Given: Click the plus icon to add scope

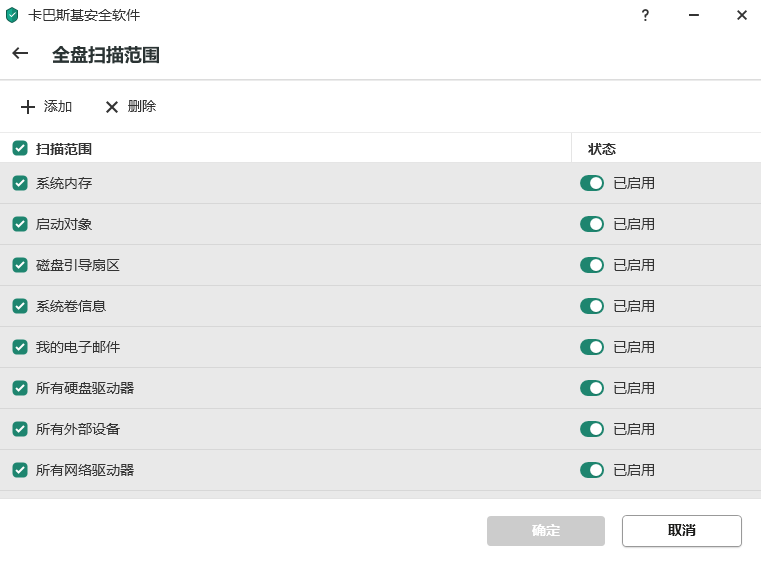Looking at the screenshot, I should [x=28, y=107].
